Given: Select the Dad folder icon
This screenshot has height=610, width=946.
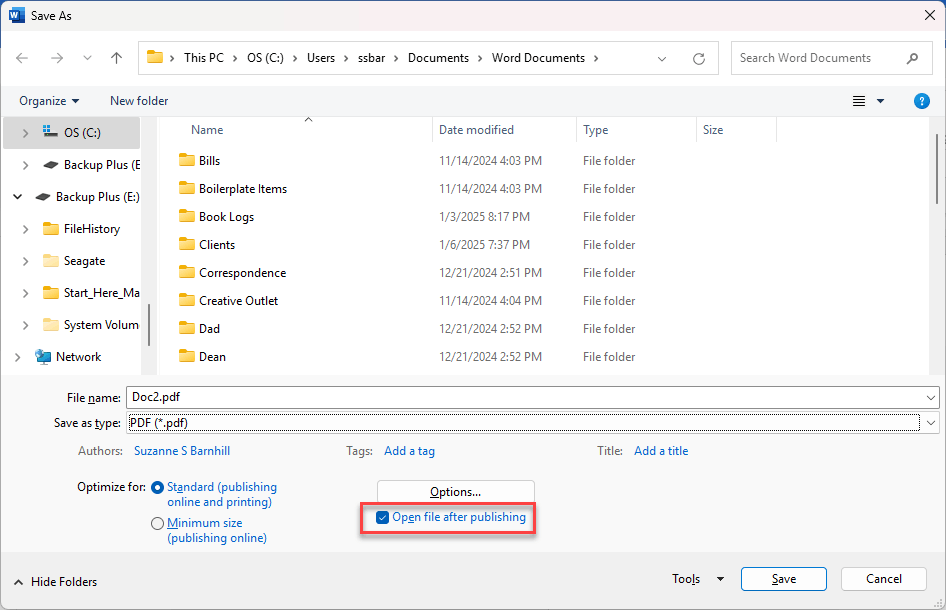Looking at the screenshot, I should [187, 328].
